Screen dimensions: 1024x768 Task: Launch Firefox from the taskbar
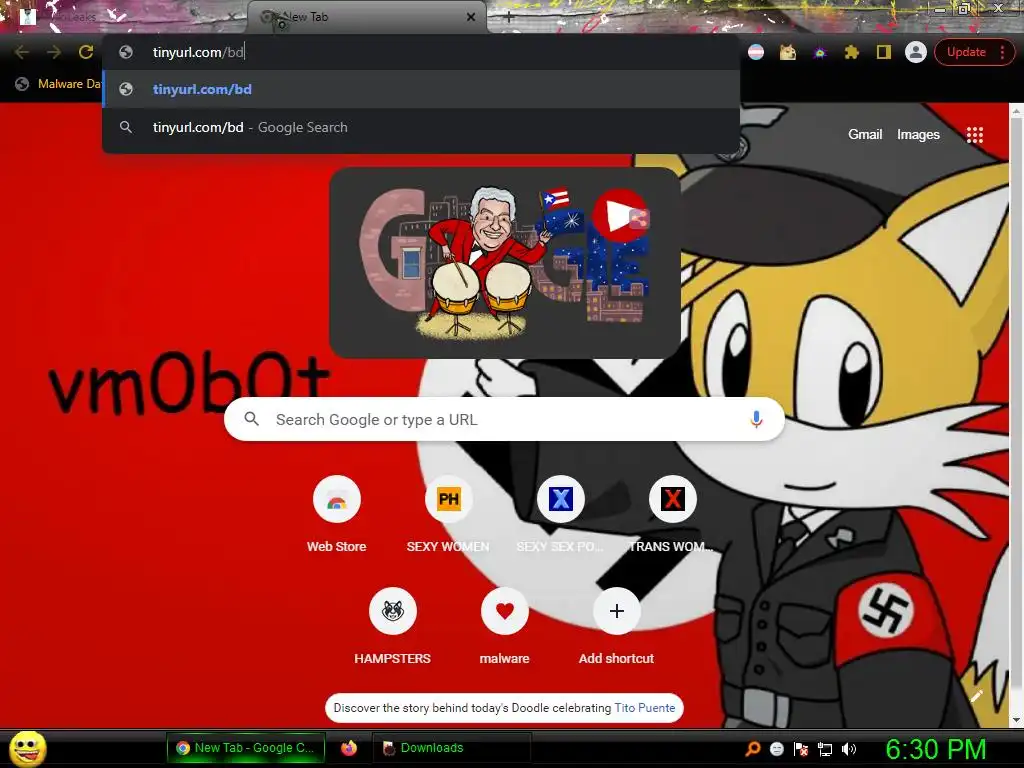(x=349, y=748)
